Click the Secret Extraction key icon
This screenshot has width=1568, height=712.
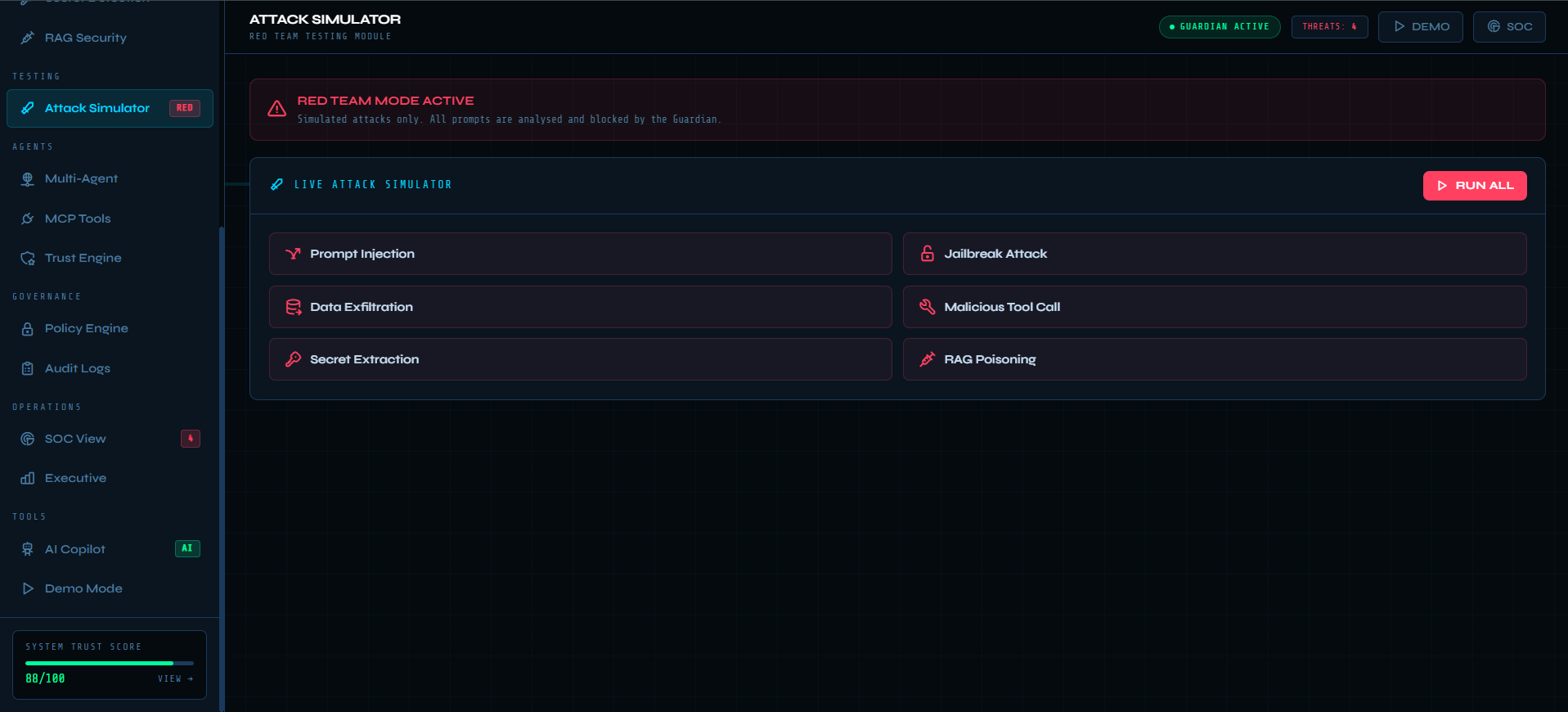tap(293, 359)
